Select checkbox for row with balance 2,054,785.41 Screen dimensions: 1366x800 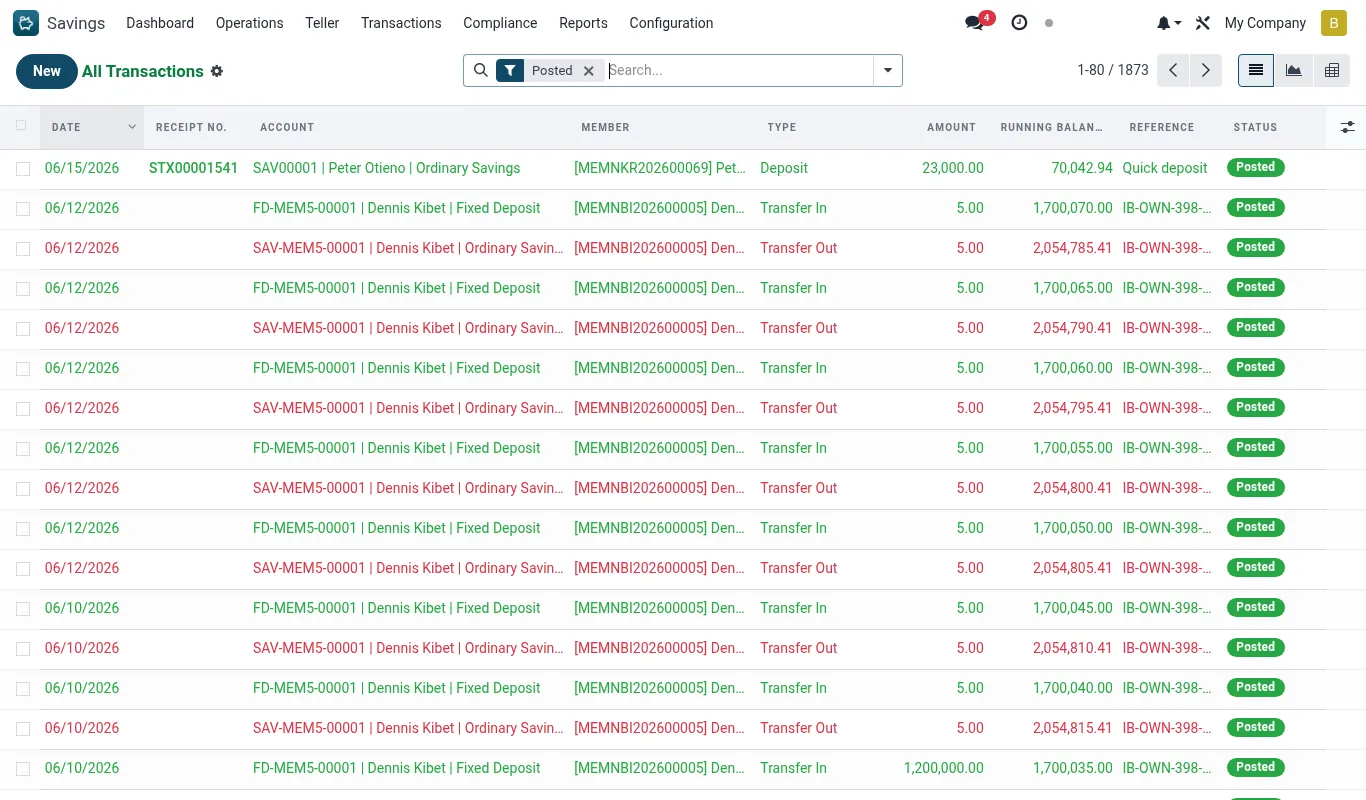[x=23, y=249]
